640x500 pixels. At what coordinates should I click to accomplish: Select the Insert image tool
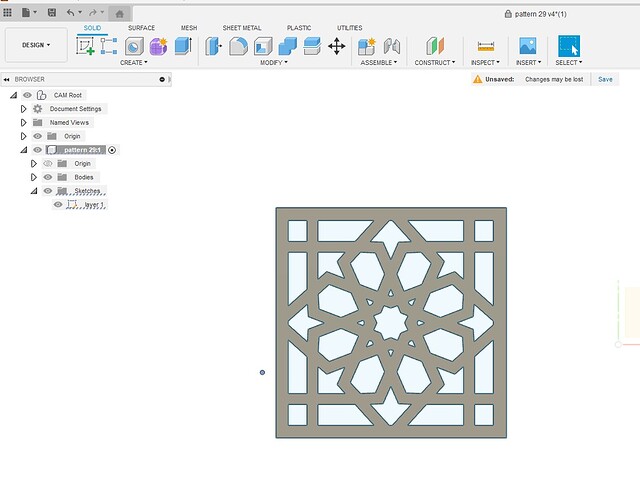click(x=528, y=46)
